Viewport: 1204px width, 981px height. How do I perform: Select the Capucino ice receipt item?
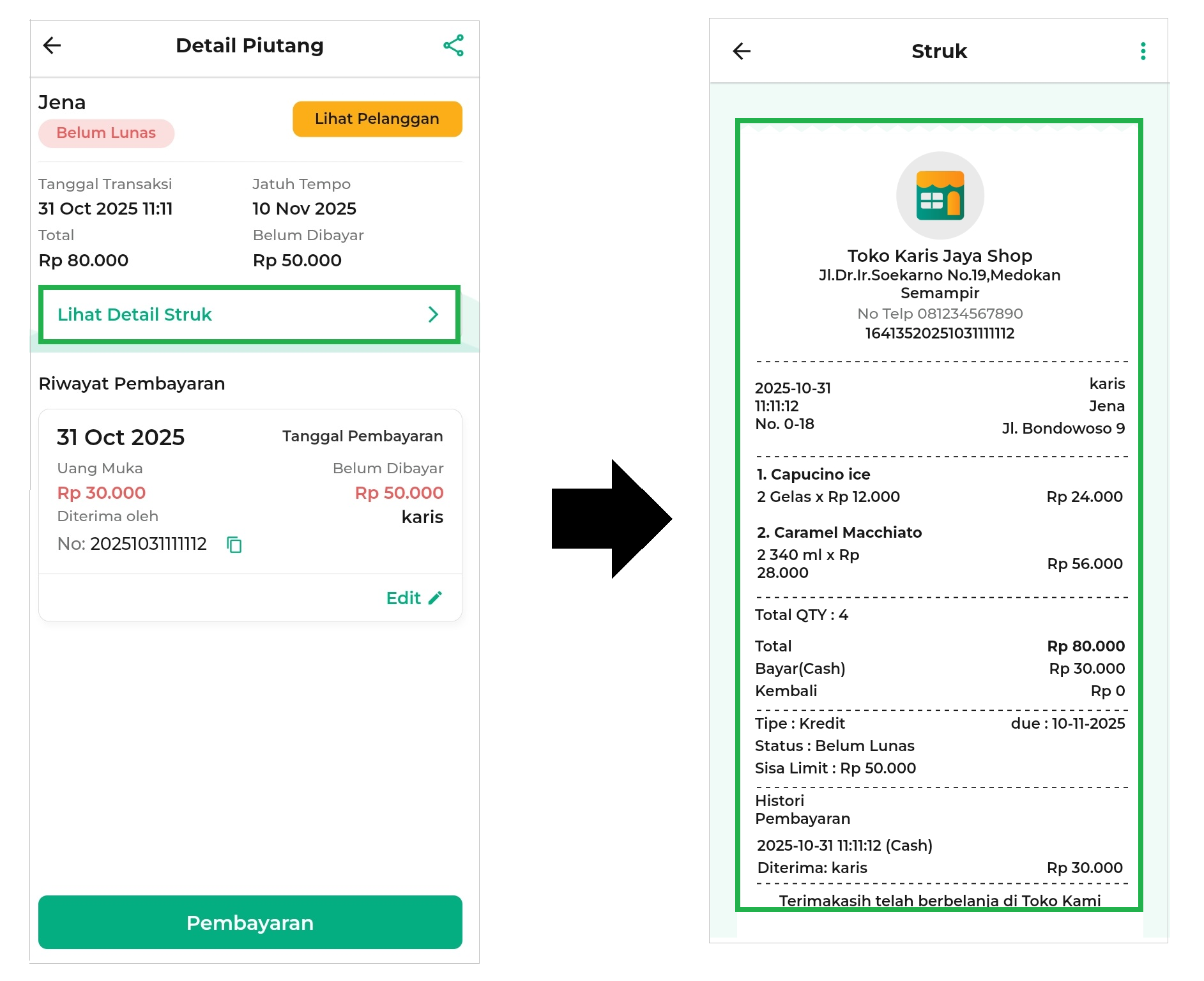(x=813, y=475)
